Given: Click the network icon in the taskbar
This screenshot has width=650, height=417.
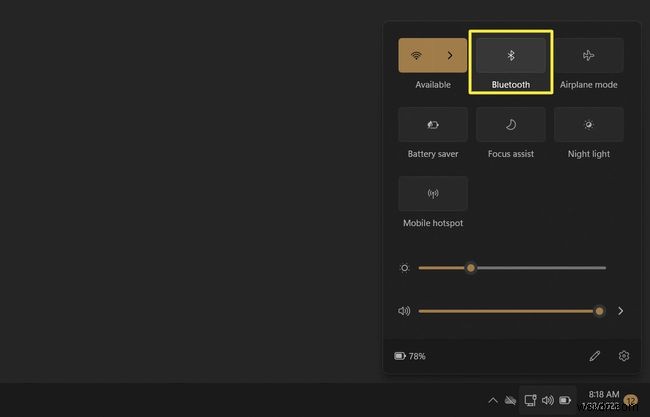Looking at the screenshot, I should point(531,400).
